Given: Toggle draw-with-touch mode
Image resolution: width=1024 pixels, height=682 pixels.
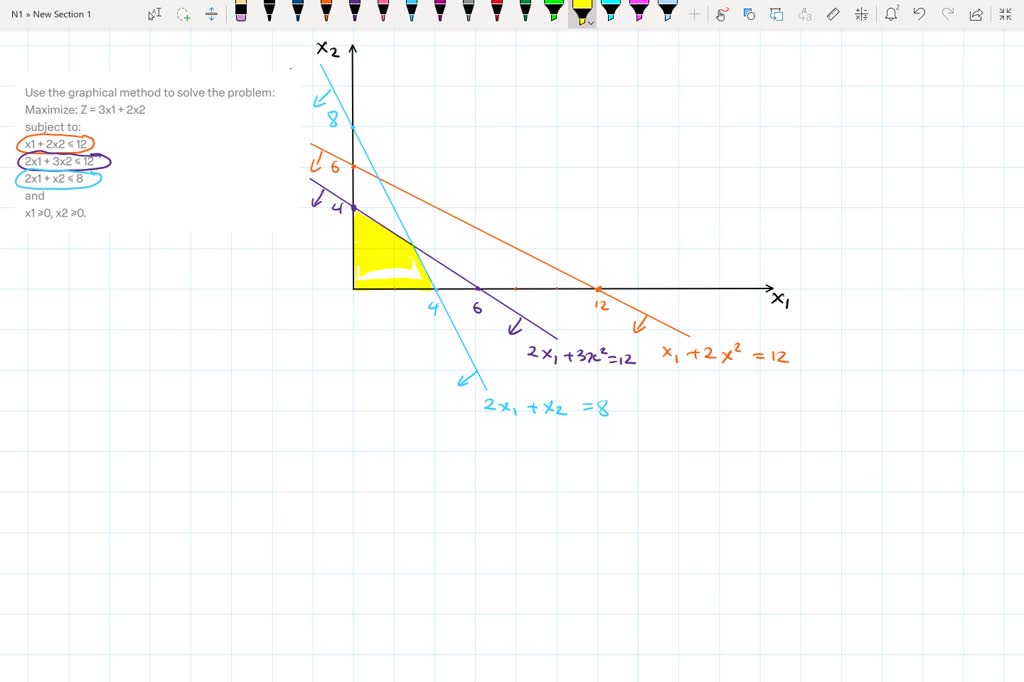Looking at the screenshot, I should [722, 14].
